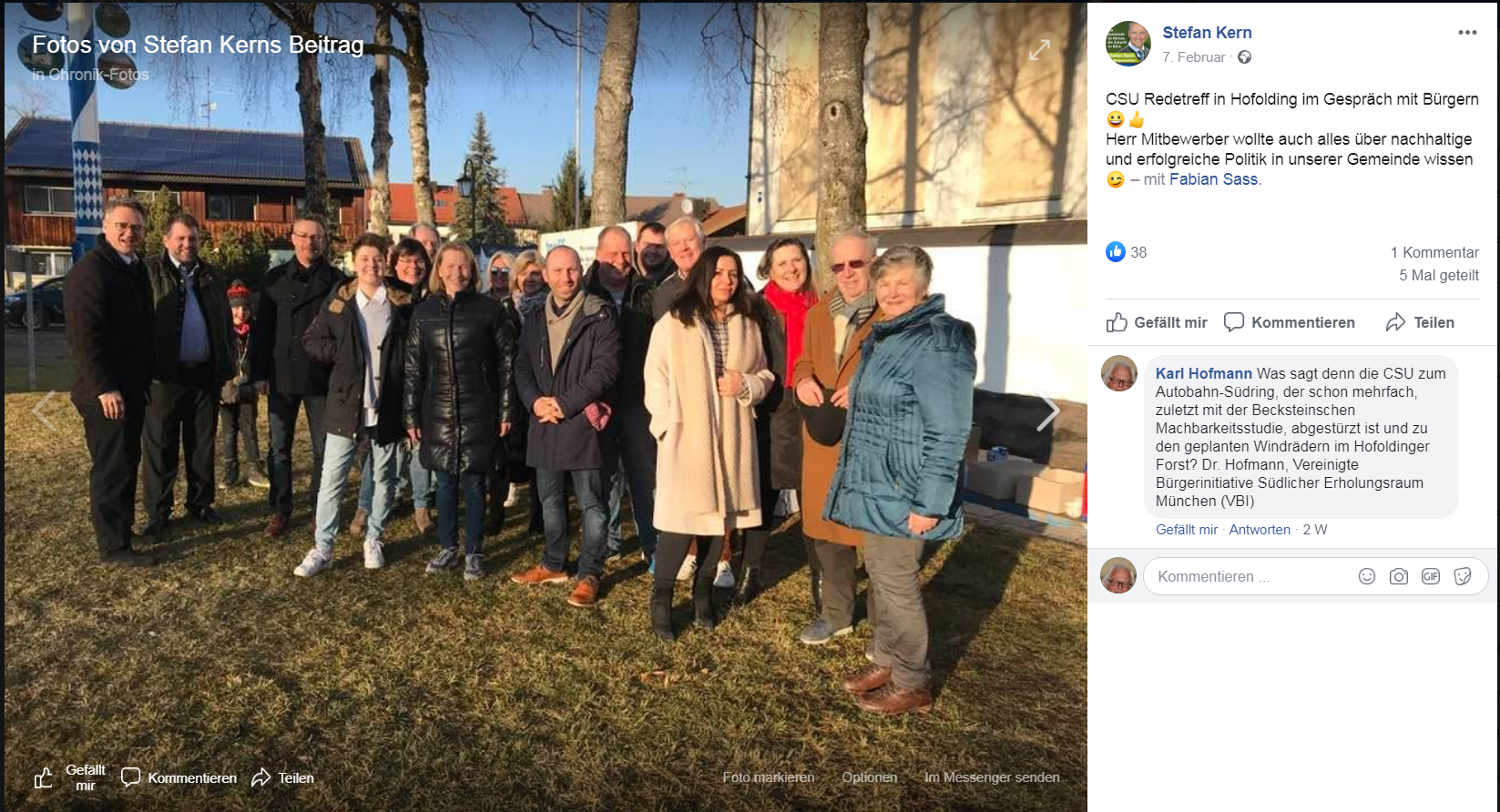The height and width of the screenshot is (812, 1500).
Task: Toggle Gefällt mir below the post text
Action: tap(1157, 322)
